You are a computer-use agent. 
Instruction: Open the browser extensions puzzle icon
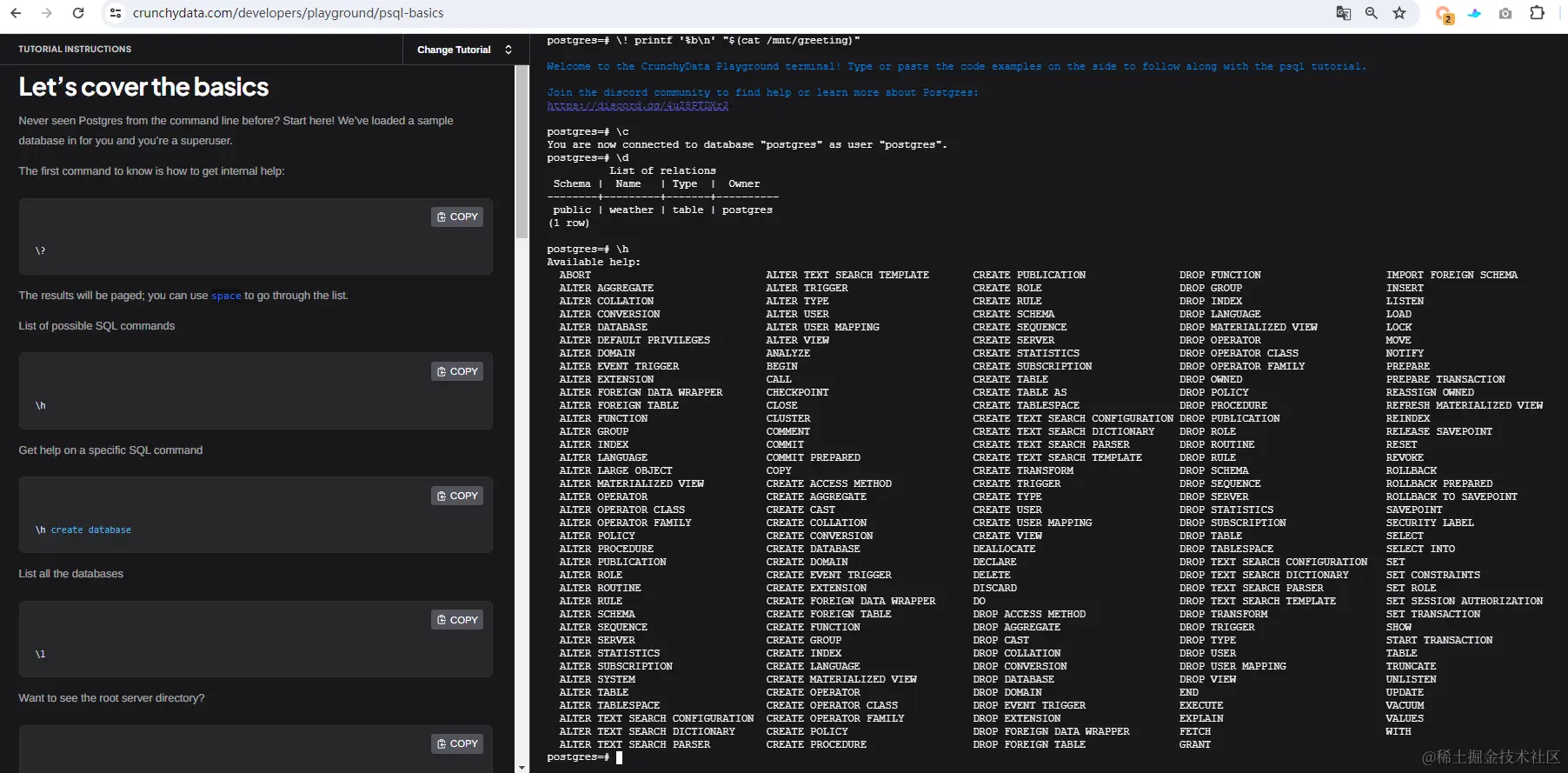click(1537, 13)
